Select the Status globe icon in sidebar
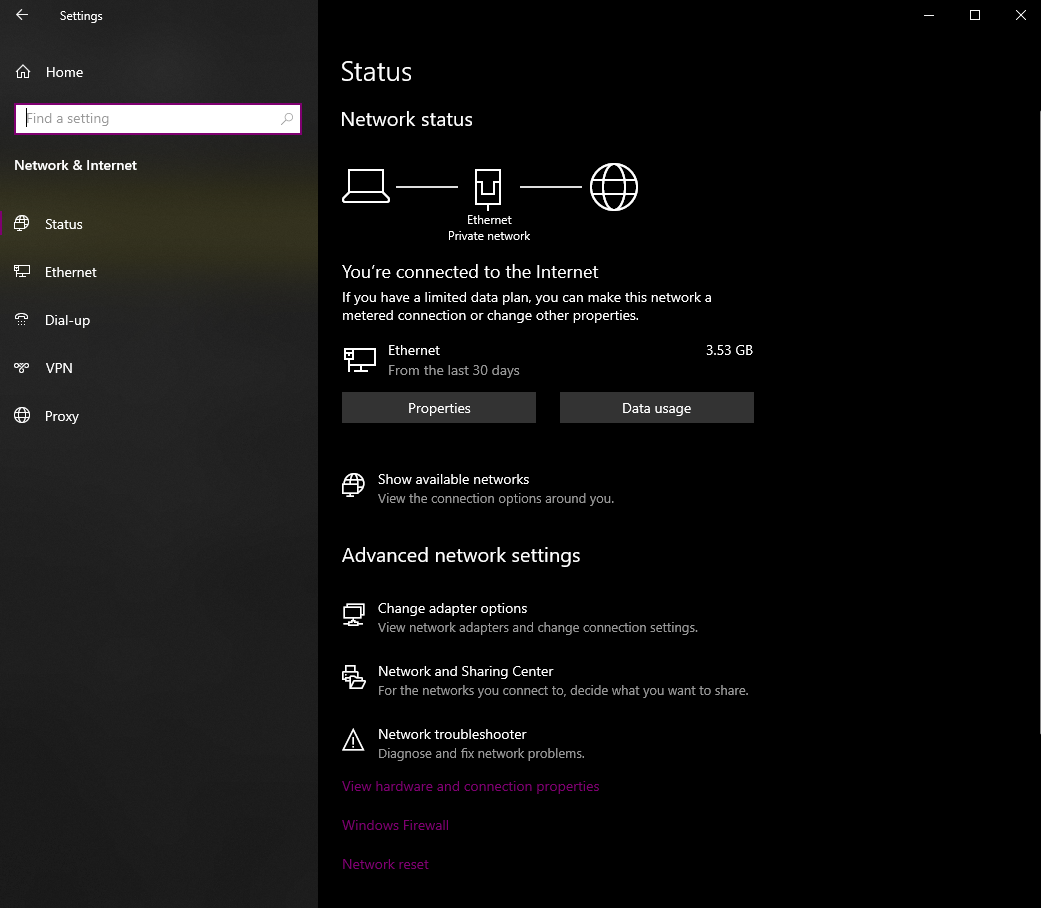Viewport: 1041px width, 908px height. tap(22, 224)
